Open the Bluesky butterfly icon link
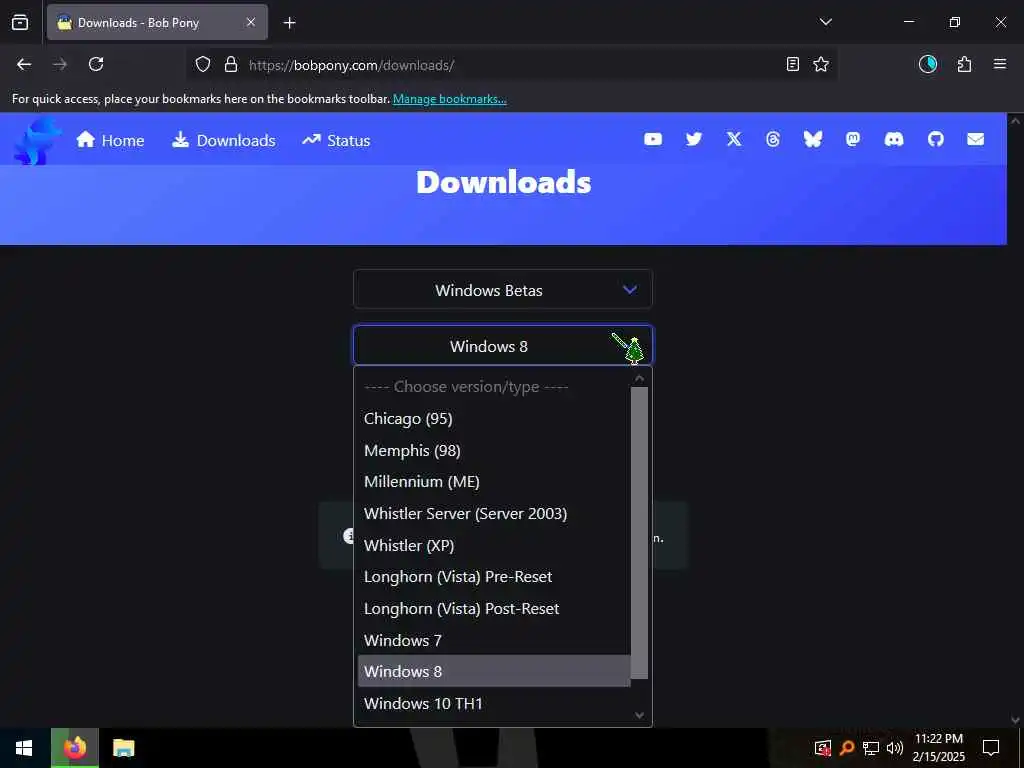The height and width of the screenshot is (768, 1024). (812, 139)
